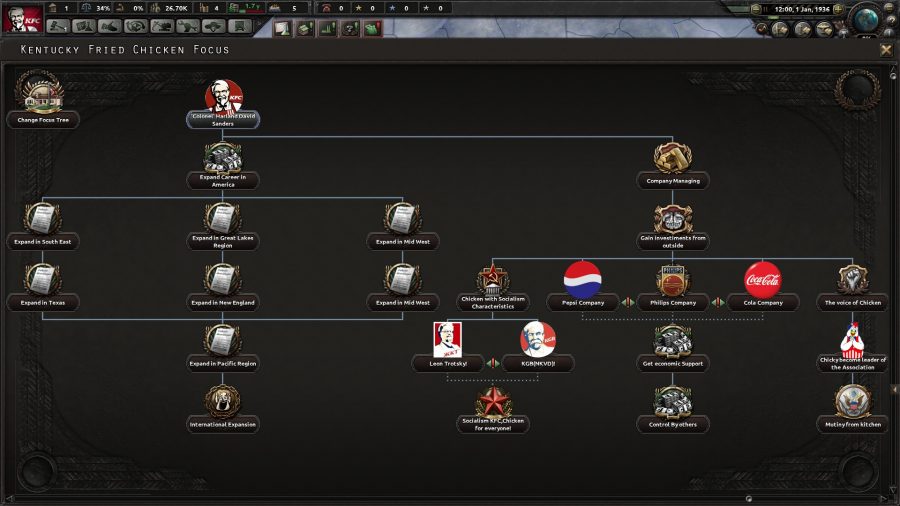Close the Kentucky Fried Chicken Focus window
Viewport: 900px width, 506px height.
point(886,50)
